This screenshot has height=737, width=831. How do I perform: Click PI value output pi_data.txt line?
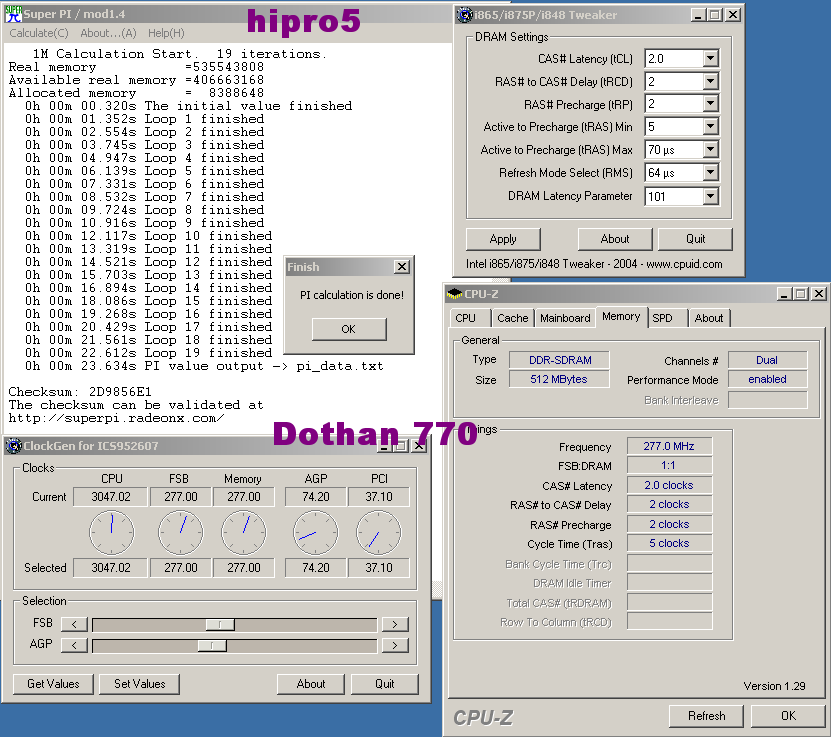click(205, 366)
